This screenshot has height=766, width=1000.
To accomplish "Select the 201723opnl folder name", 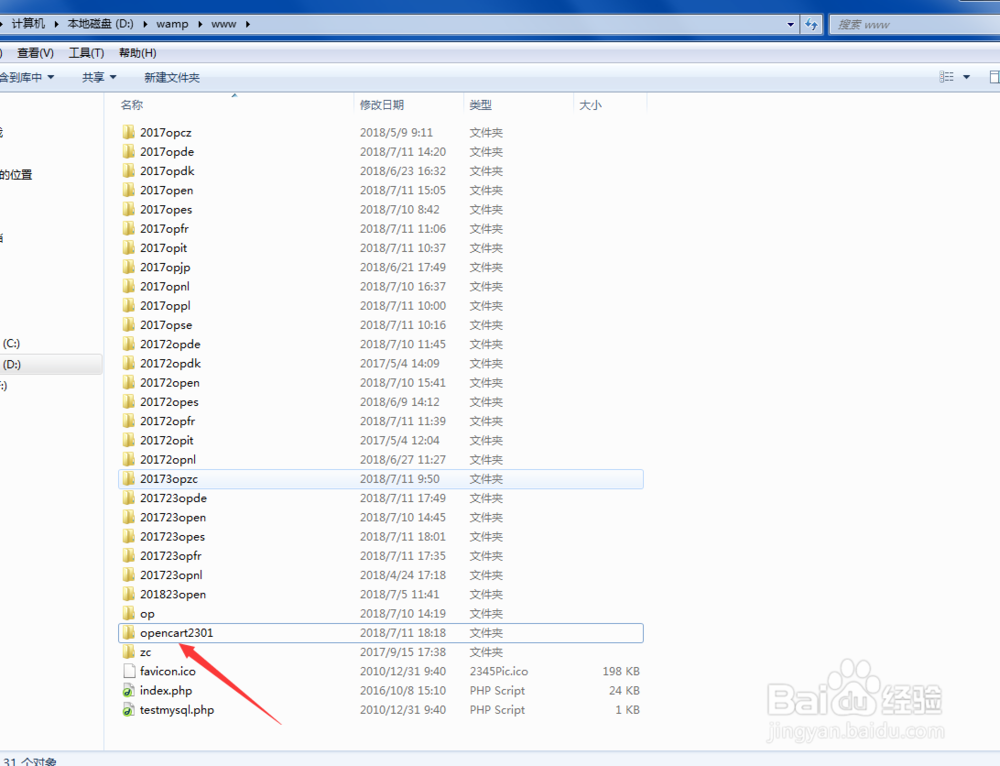I will (171, 575).
